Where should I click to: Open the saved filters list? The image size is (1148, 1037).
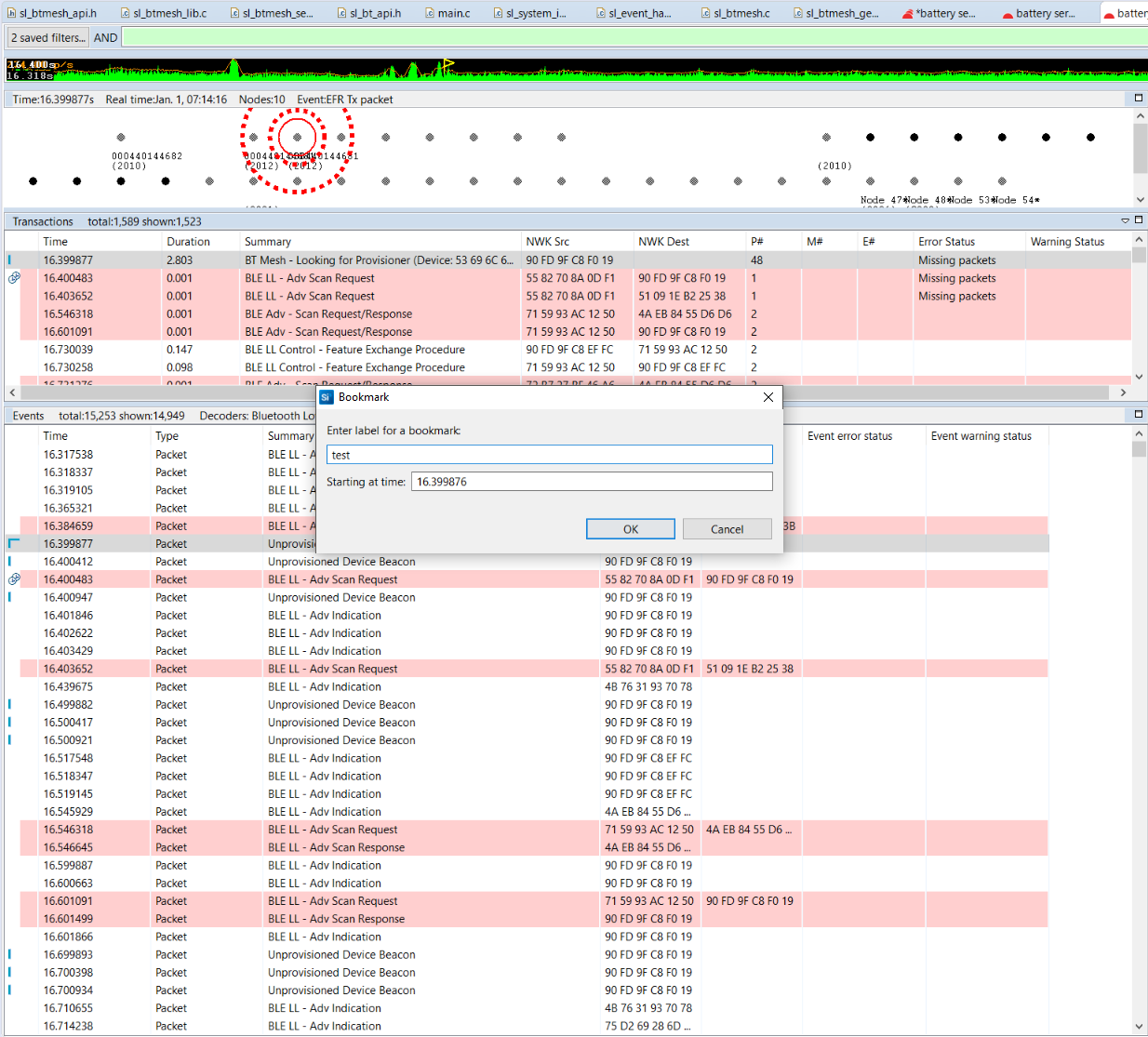click(x=48, y=38)
